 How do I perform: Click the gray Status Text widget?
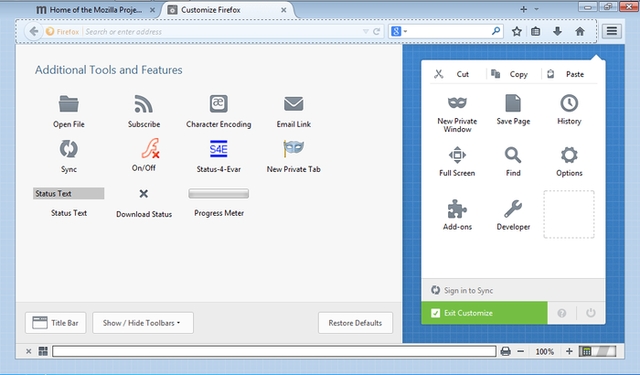(x=69, y=193)
